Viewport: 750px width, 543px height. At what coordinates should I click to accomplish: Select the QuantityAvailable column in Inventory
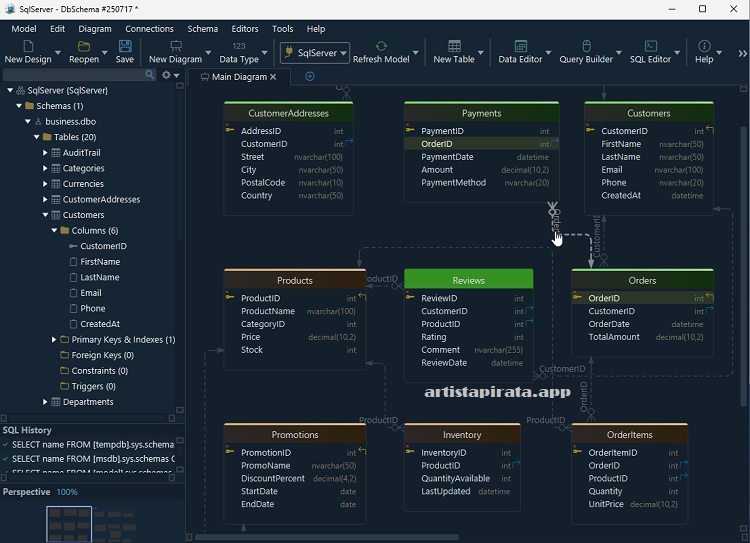(x=462, y=478)
